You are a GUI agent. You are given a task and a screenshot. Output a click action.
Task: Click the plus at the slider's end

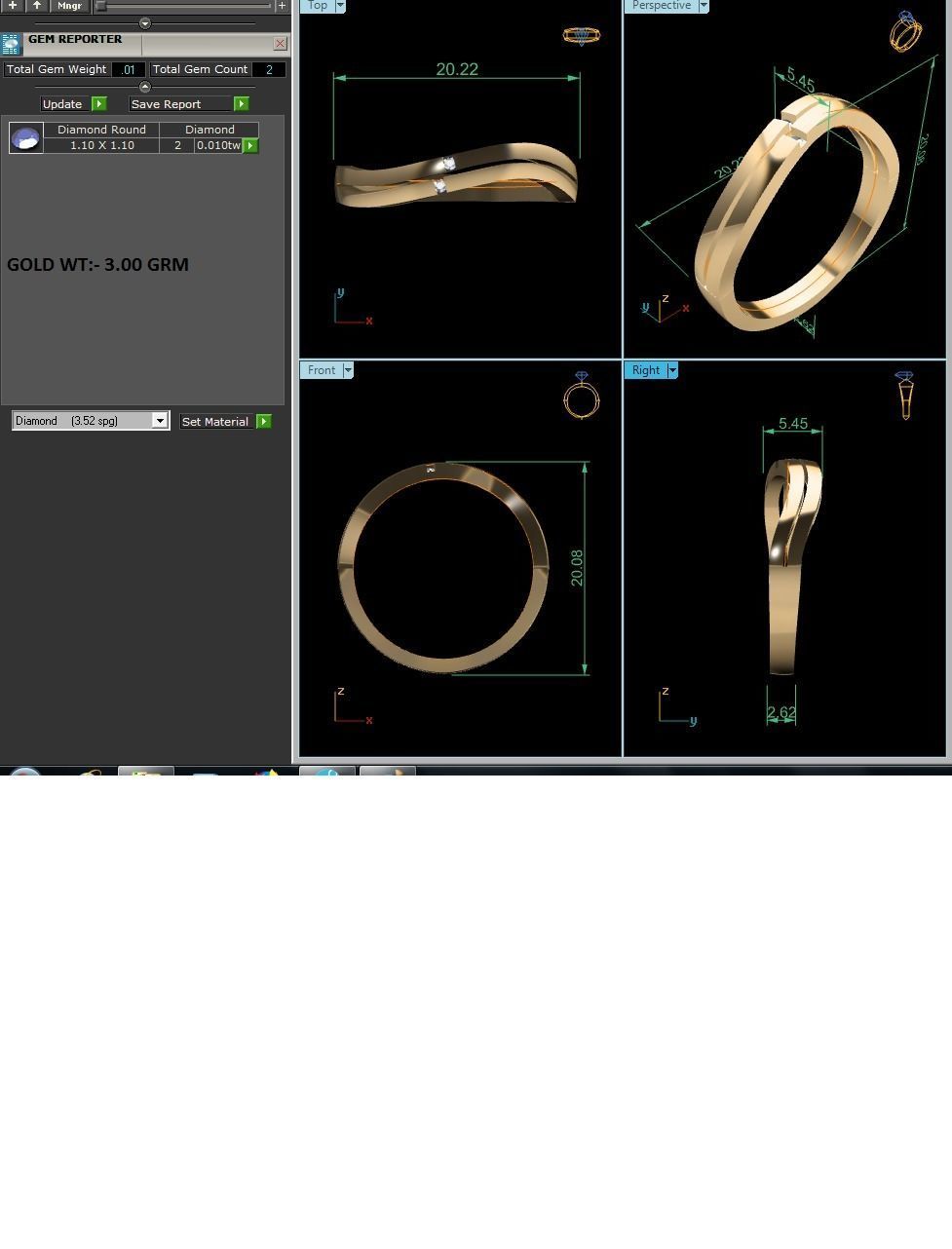283,6
